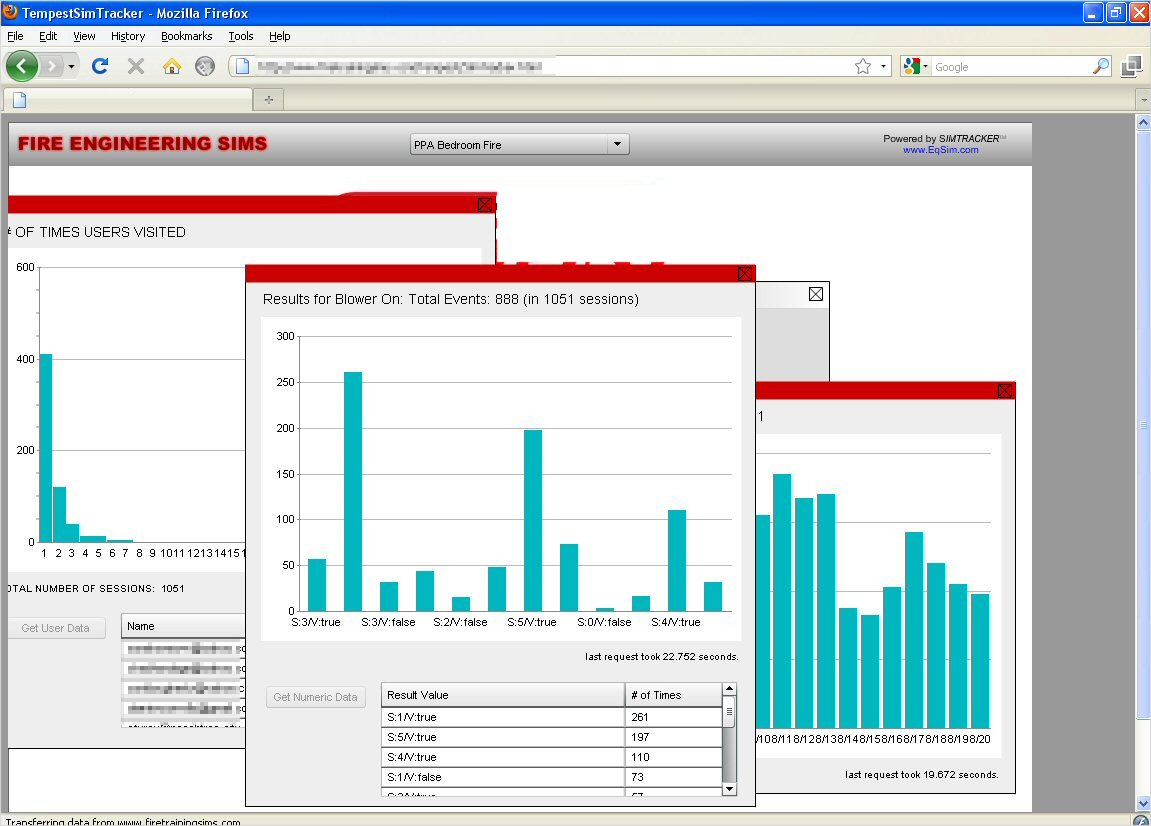Viewport: 1151px width, 826px height.
Task: Stop the page from loading
Action: coord(134,66)
